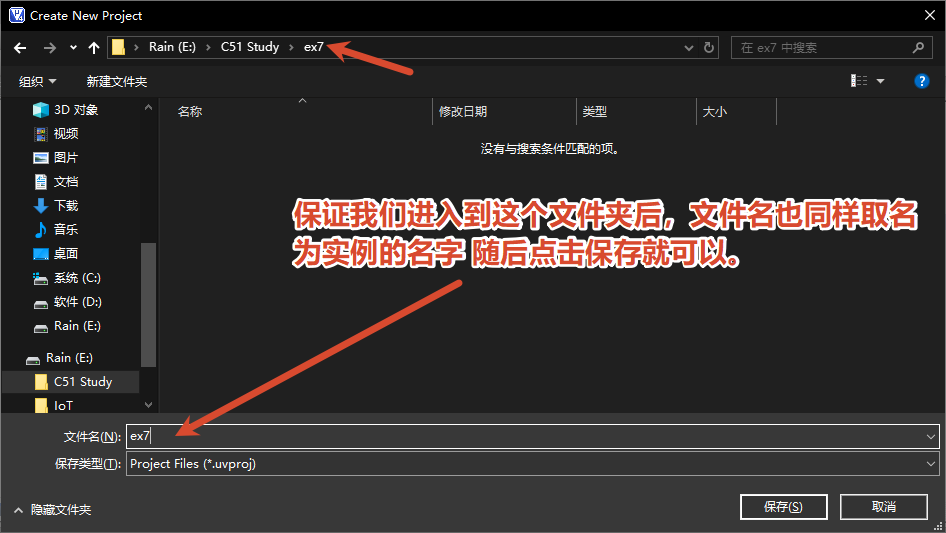The image size is (946, 533).
Task: Open address bar history dropdown
Action: point(688,48)
